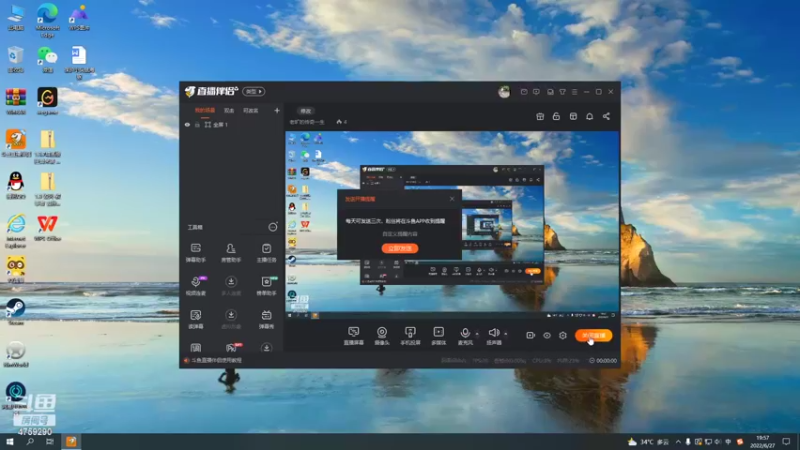Open Microsoft Edge desktop shortcut
Screen dimensions: 800x450
click(x=47, y=19)
